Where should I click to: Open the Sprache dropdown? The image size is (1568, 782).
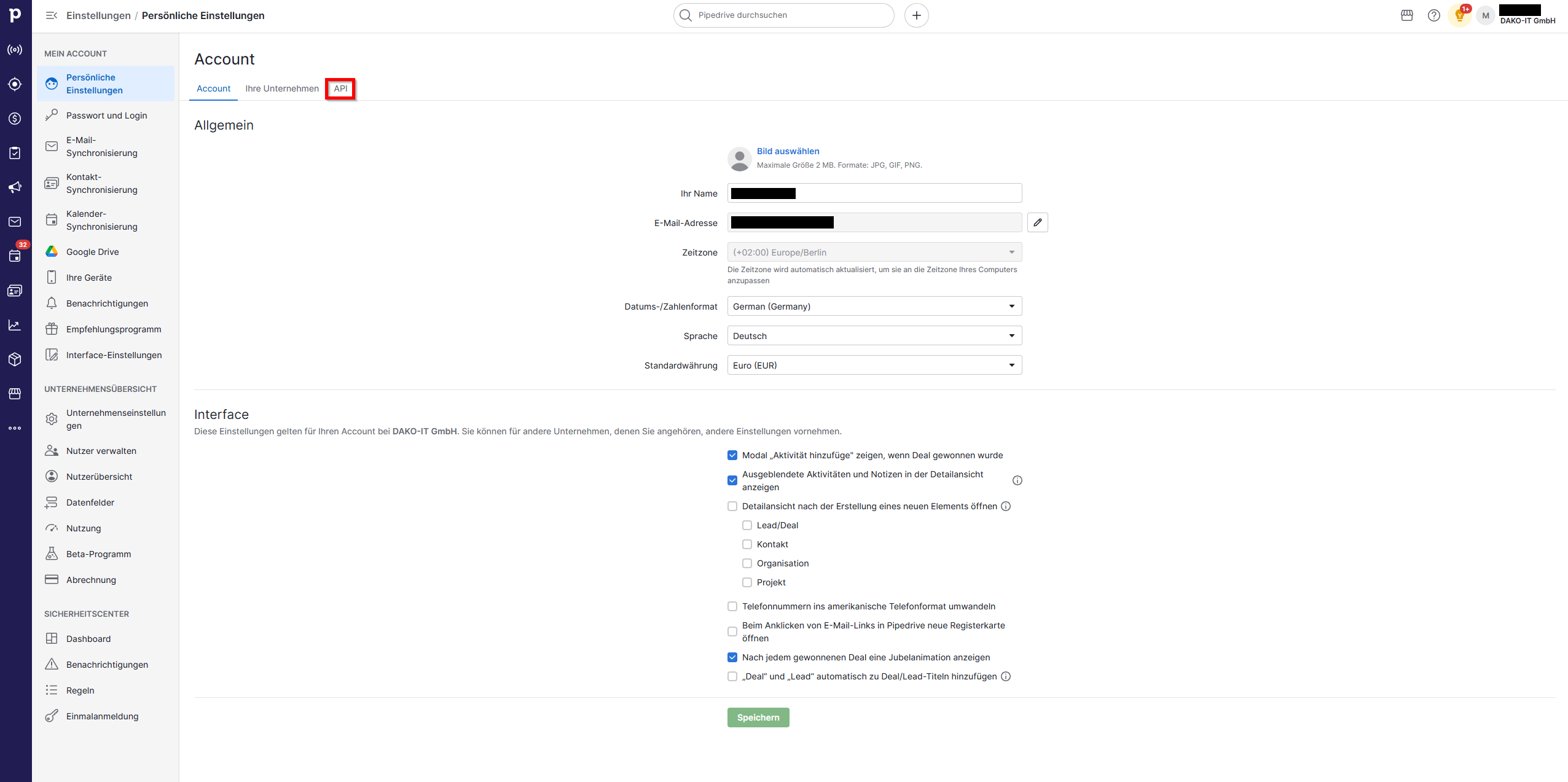[x=874, y=335]
